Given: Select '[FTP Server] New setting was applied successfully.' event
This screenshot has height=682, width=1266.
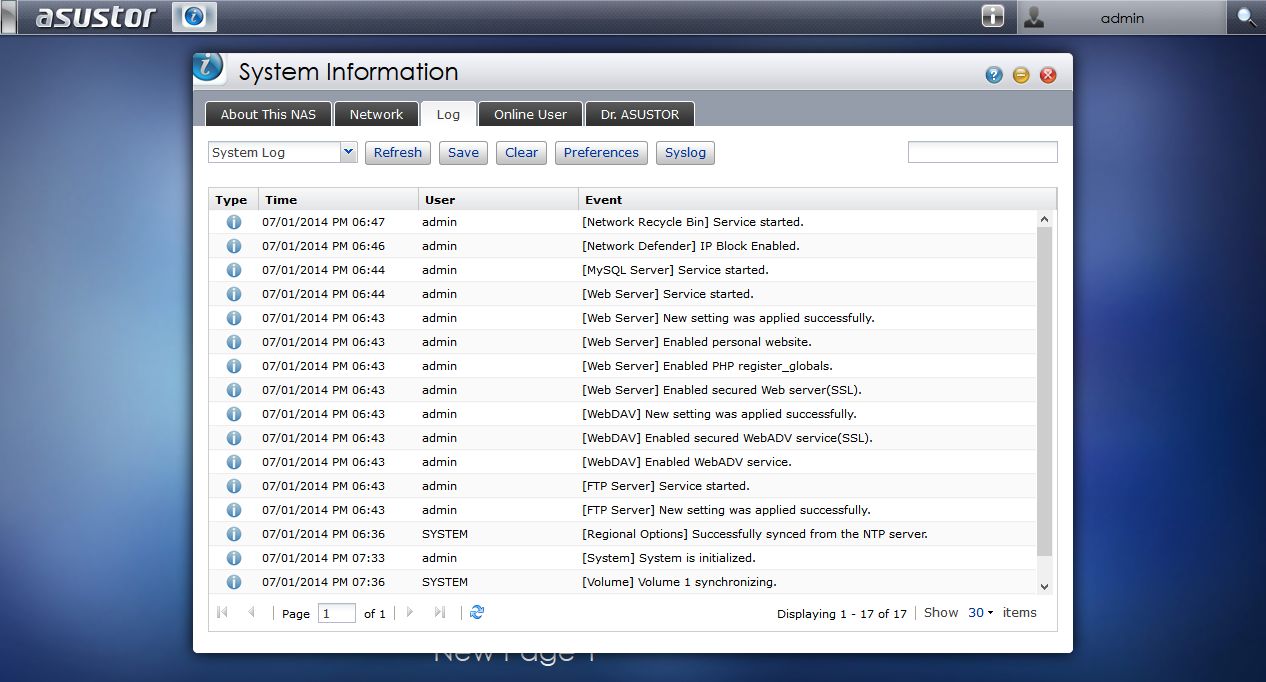Looking at the screenshot, I should [x=726, y=510].
